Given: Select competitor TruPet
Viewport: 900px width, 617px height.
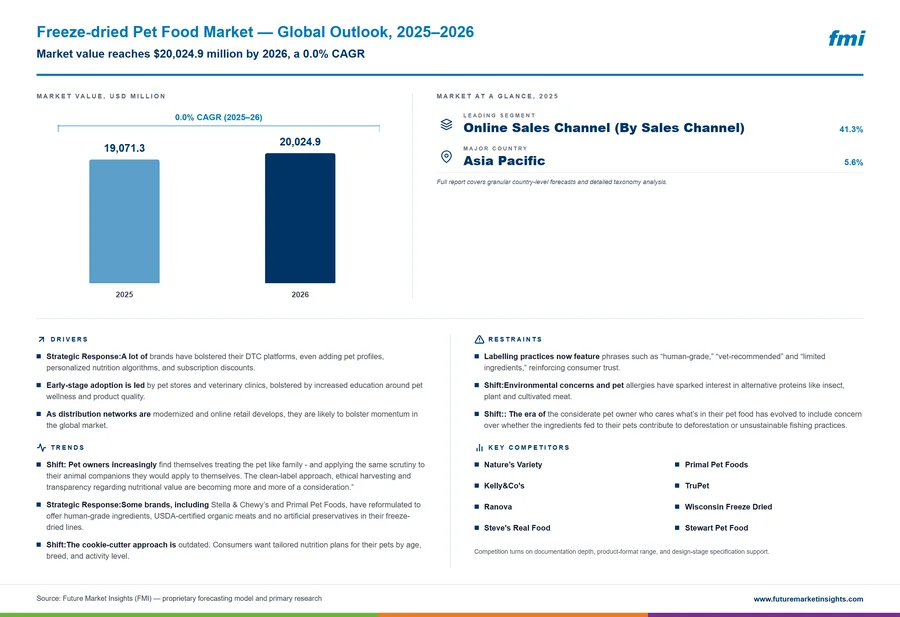Looking at the screenshot, I should click(x=697, y=486).
